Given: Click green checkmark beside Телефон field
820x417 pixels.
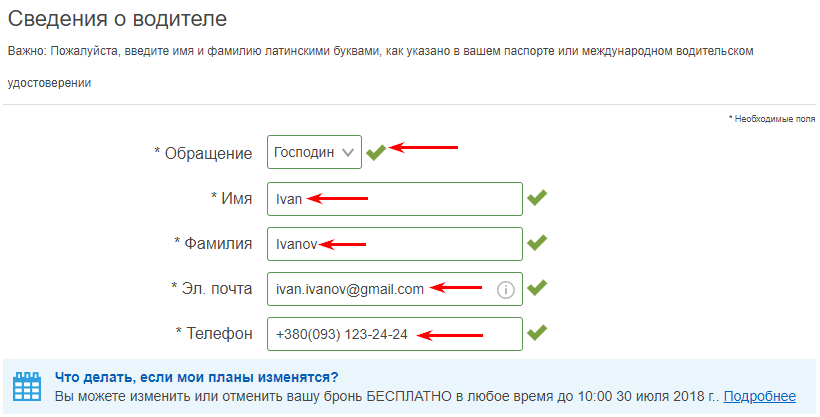Looking at the screenshot, I should point(537,334).
